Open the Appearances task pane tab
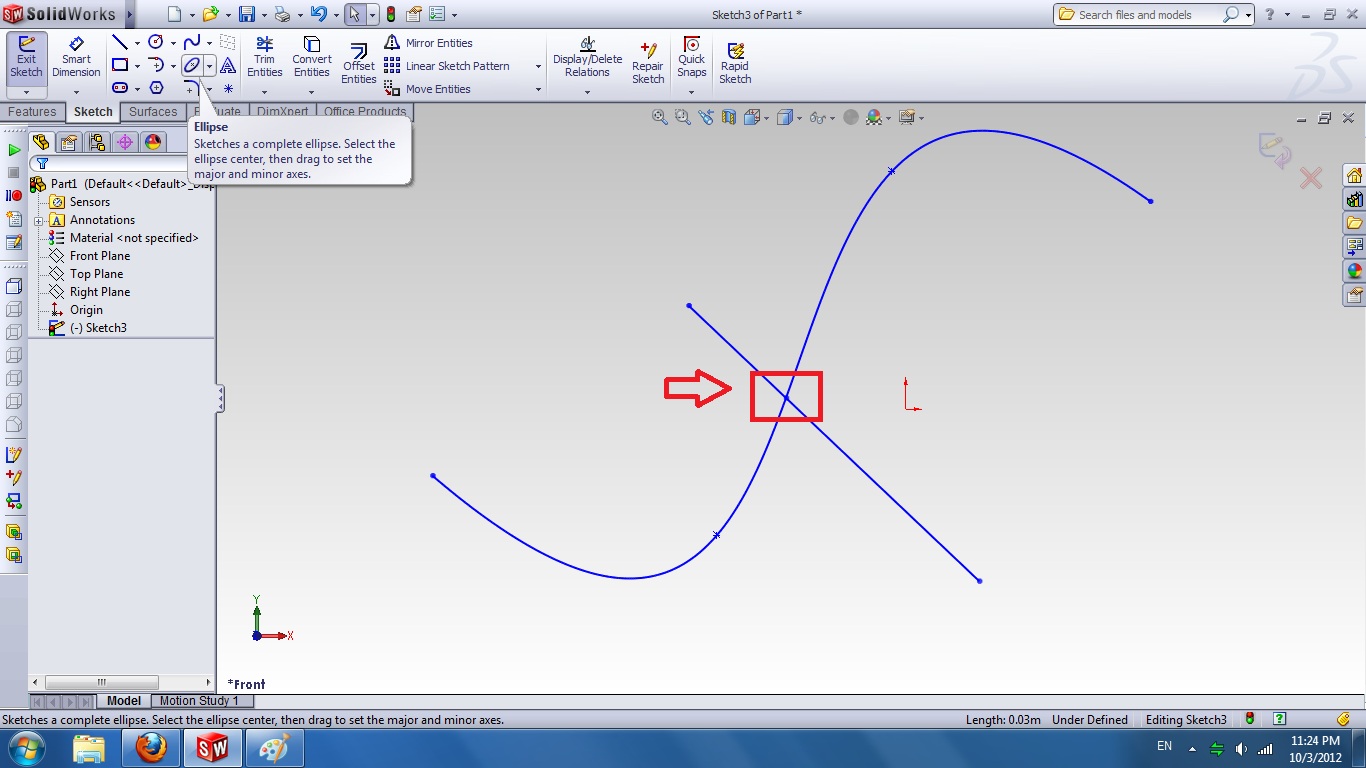 click(x=1355, y=271)
